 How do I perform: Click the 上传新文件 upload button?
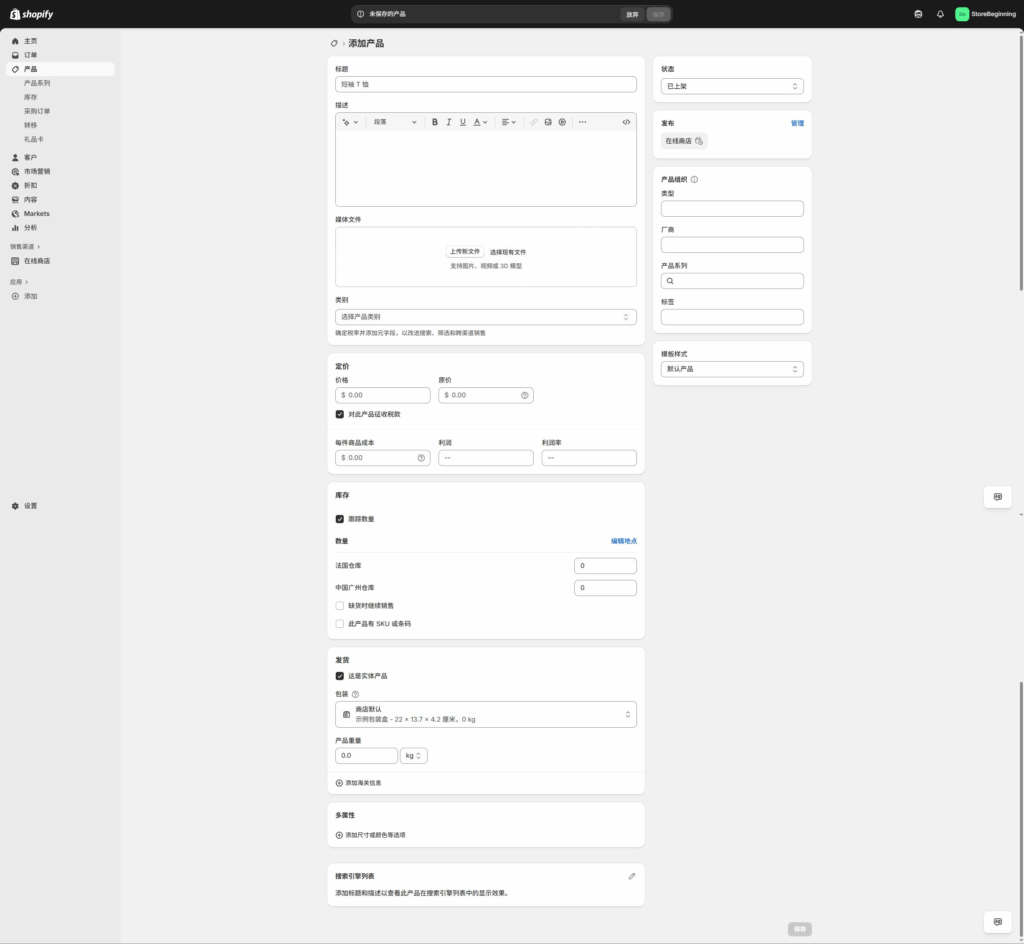[464, 252]
